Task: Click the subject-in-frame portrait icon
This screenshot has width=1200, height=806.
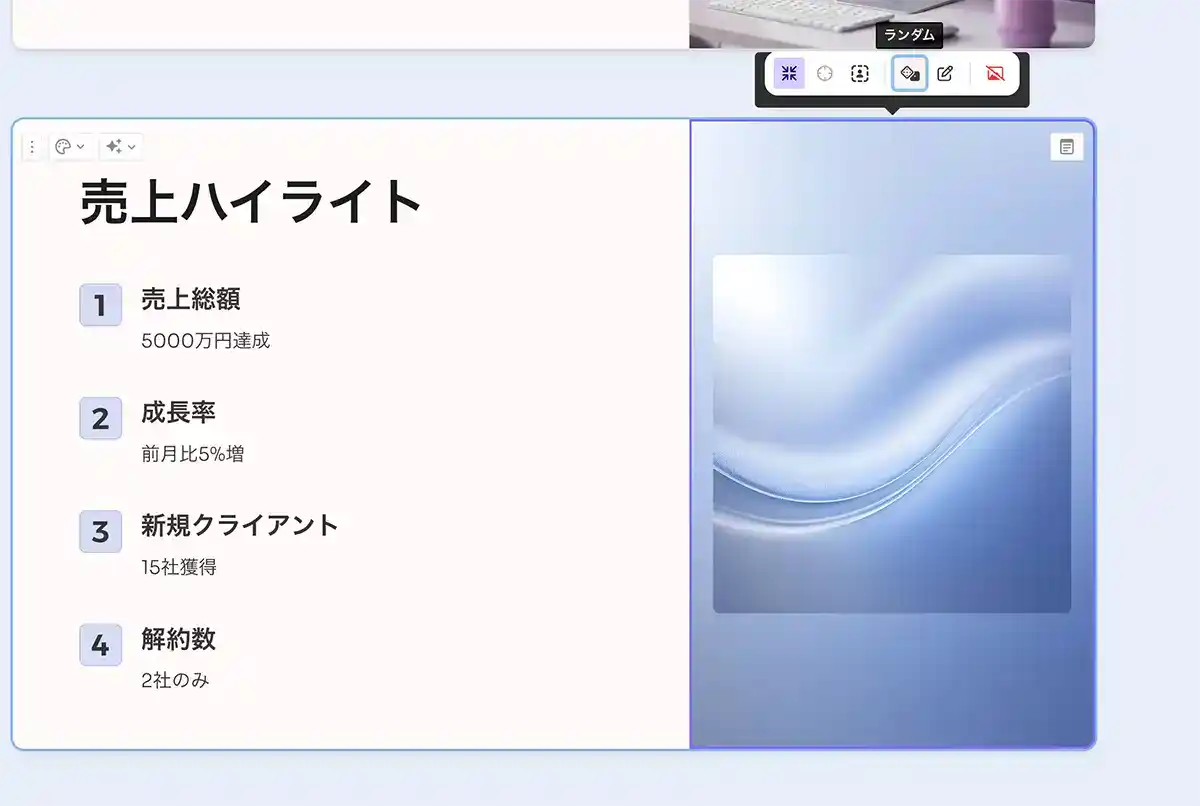Action: click(x=860, y=73)
